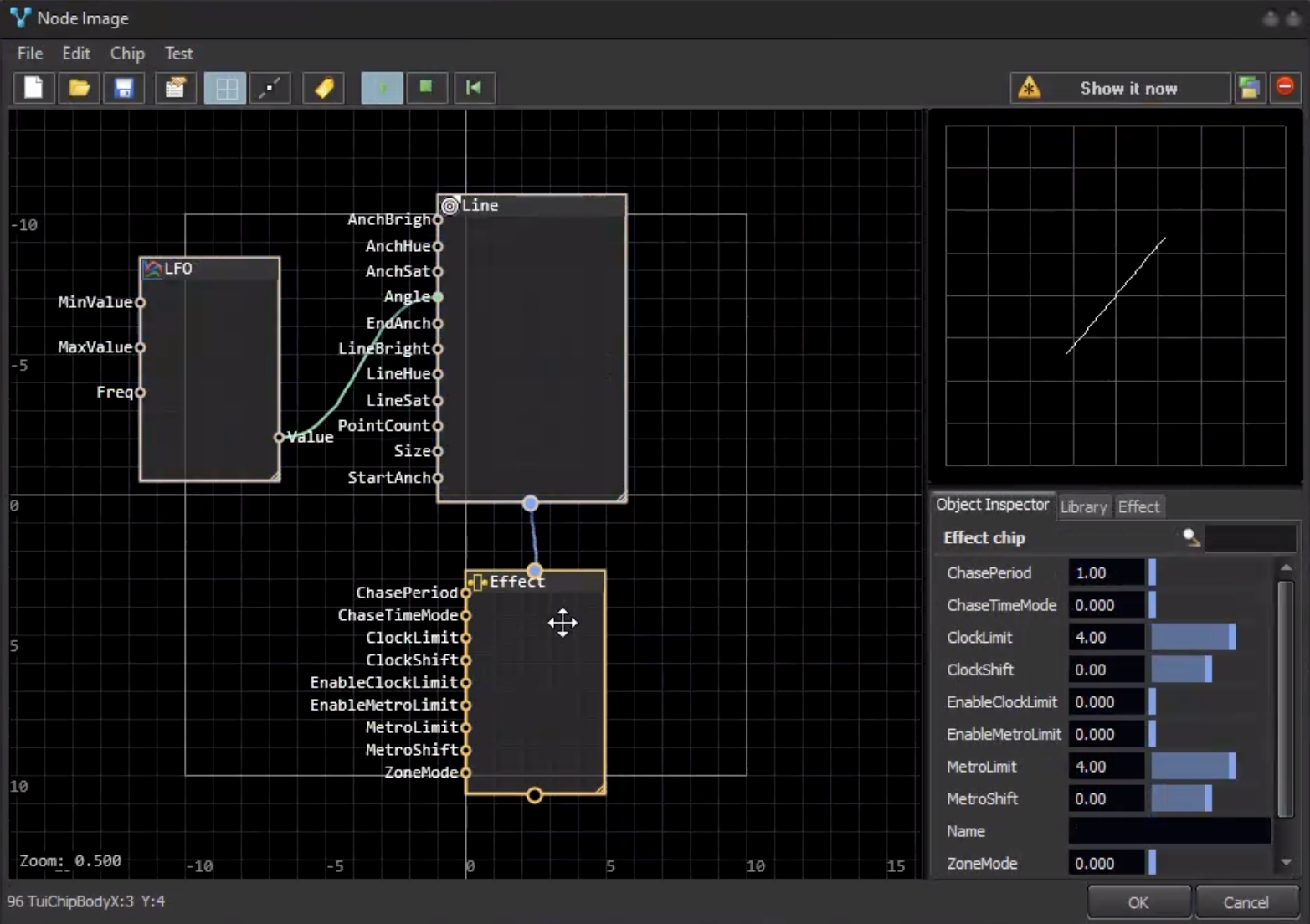Click the red minus icon at top right
This screenshot has width=1310, height=924.
click(x=1285, y=86)
